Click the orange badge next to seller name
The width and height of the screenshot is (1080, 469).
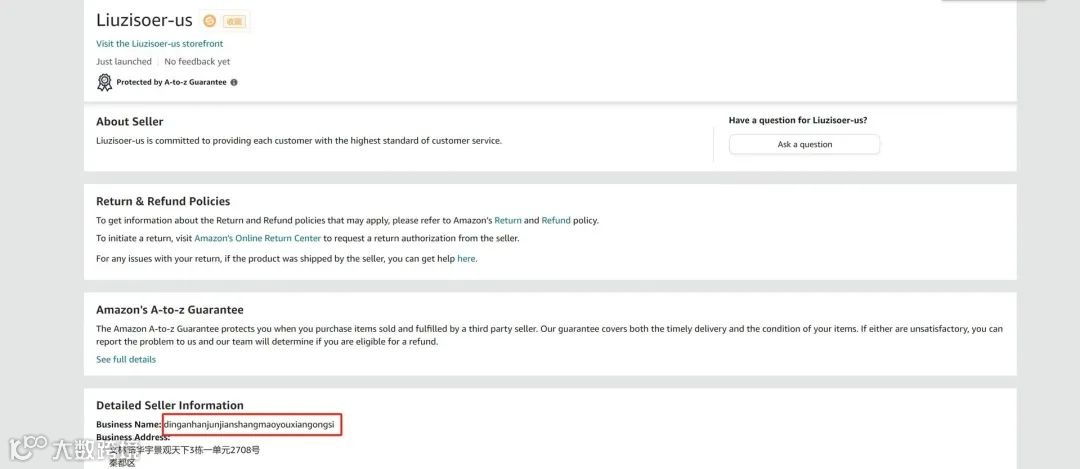(x=235, y=21)
